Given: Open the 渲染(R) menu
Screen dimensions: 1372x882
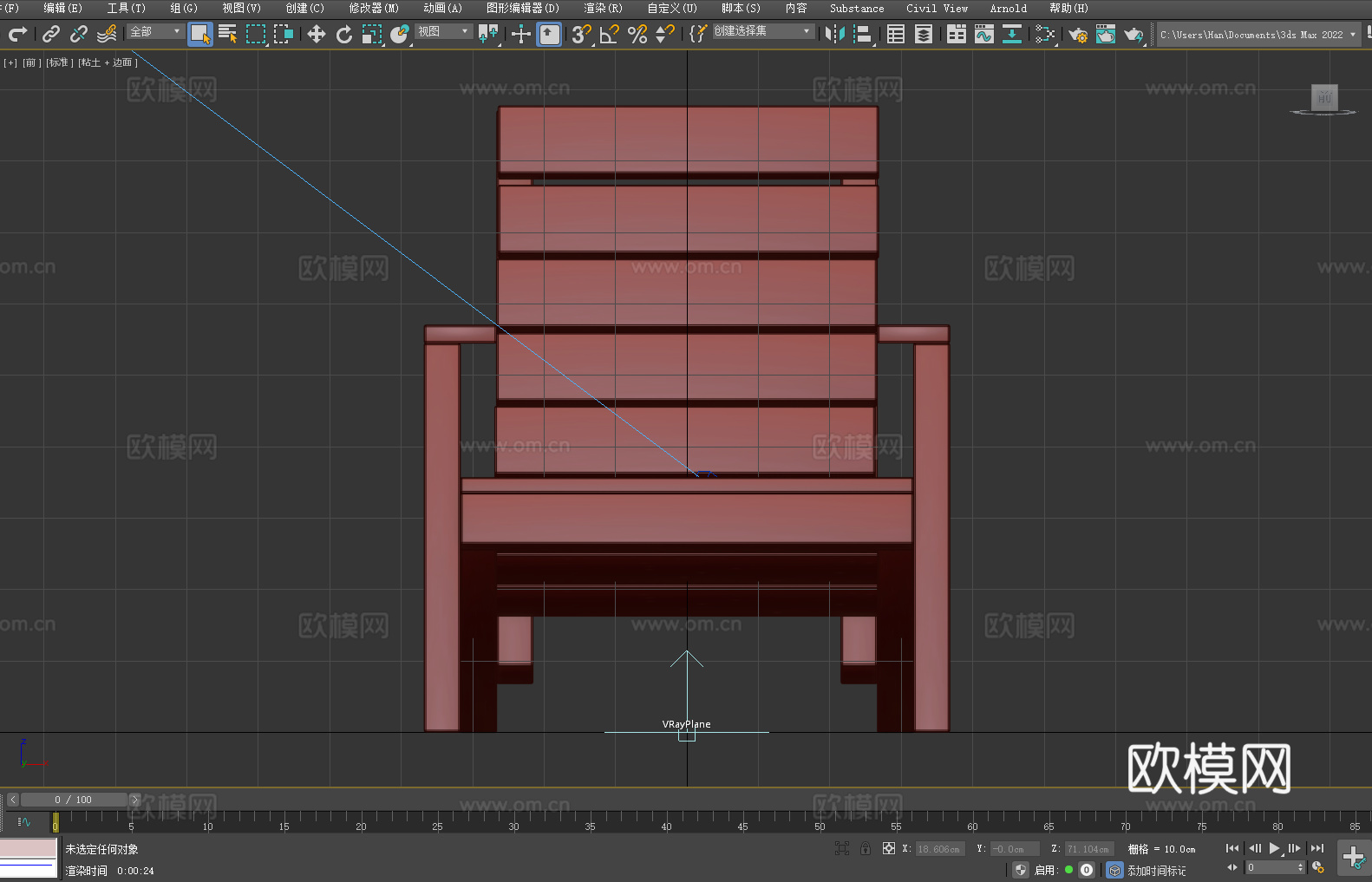Looking at the screenshot, I should point(603,8).
